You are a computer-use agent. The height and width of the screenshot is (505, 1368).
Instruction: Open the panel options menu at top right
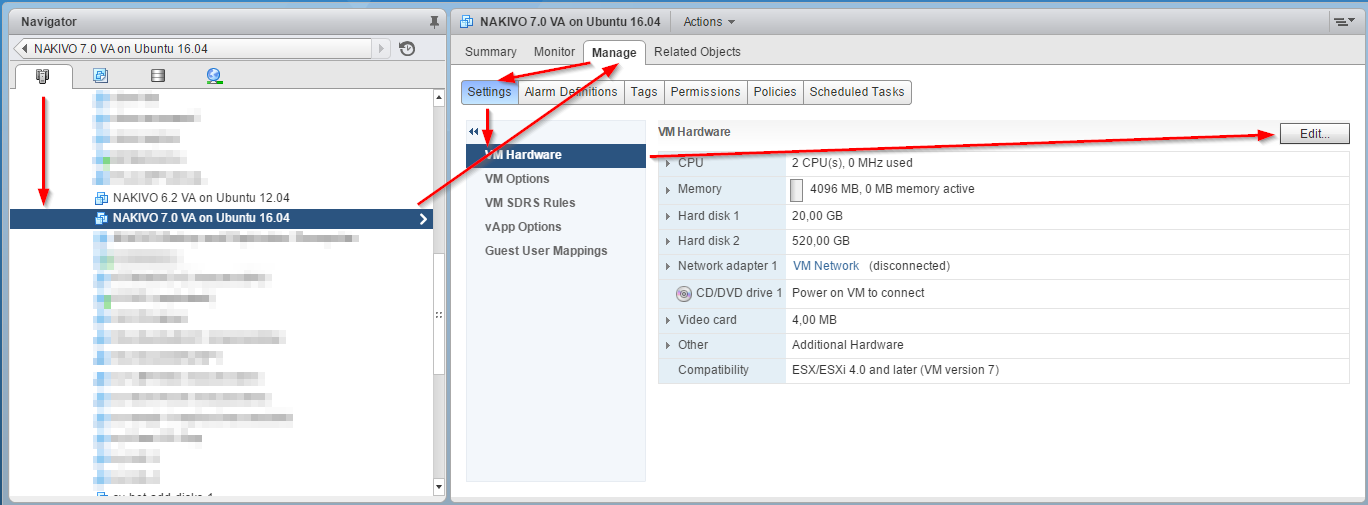pos(1343,21)
